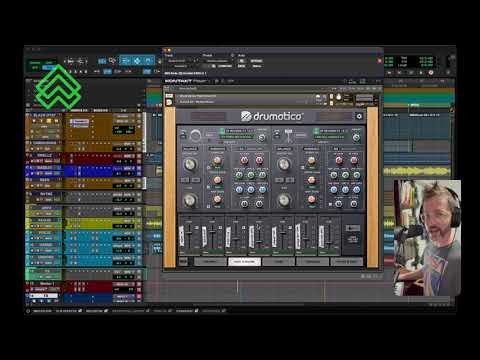Toggle the lock icon beside the hi-hat

tap(277, 135)
